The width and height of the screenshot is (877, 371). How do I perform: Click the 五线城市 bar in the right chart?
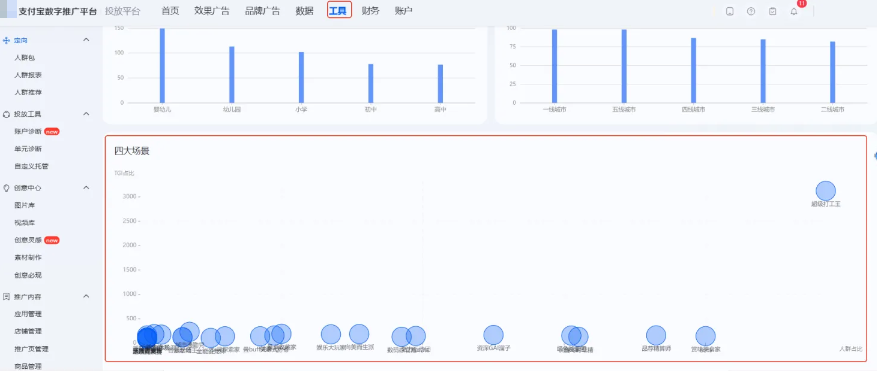coord(624,66)
